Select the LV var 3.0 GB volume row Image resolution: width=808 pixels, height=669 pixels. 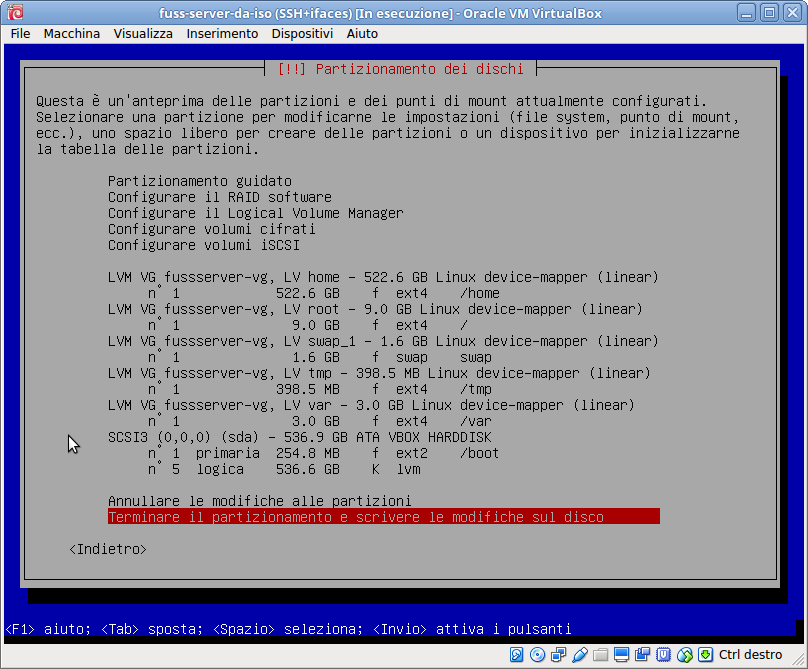pyautogui.click(x=371, y=405)
